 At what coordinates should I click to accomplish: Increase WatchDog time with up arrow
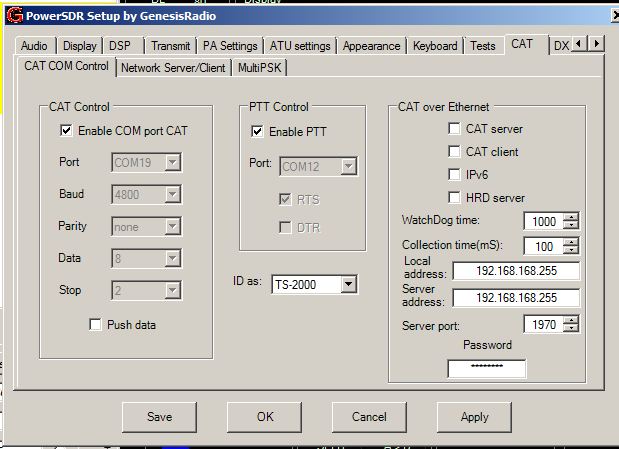pos(571,217)
